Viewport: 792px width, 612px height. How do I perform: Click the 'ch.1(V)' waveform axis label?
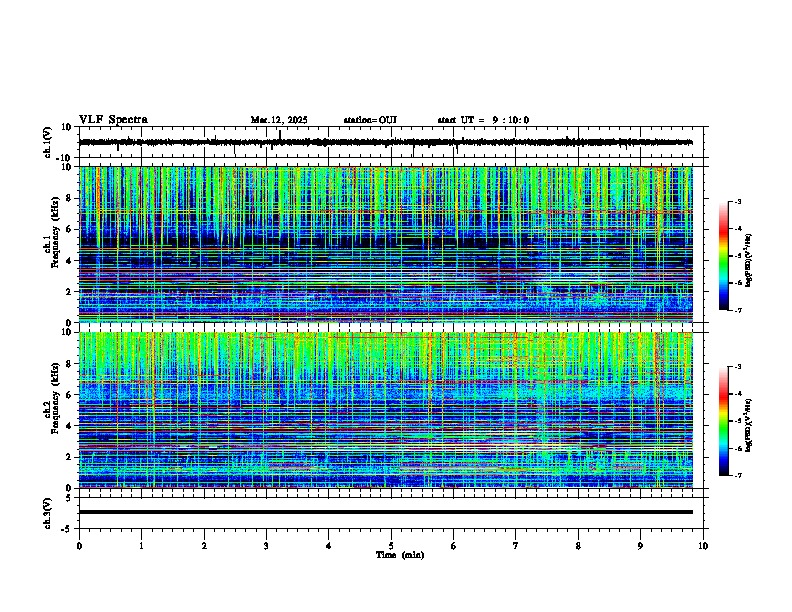(x=48, y=142)
